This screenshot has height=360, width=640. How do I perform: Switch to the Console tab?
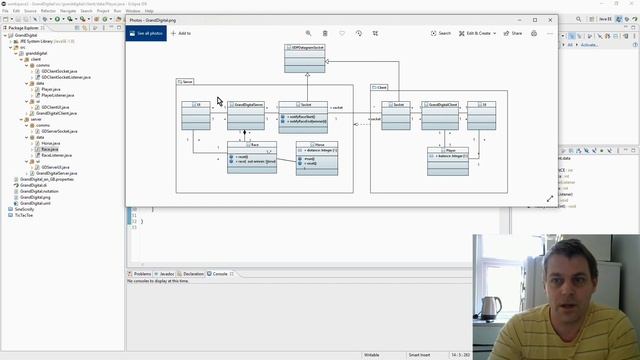pyautogui.click(x=220, y=274)
